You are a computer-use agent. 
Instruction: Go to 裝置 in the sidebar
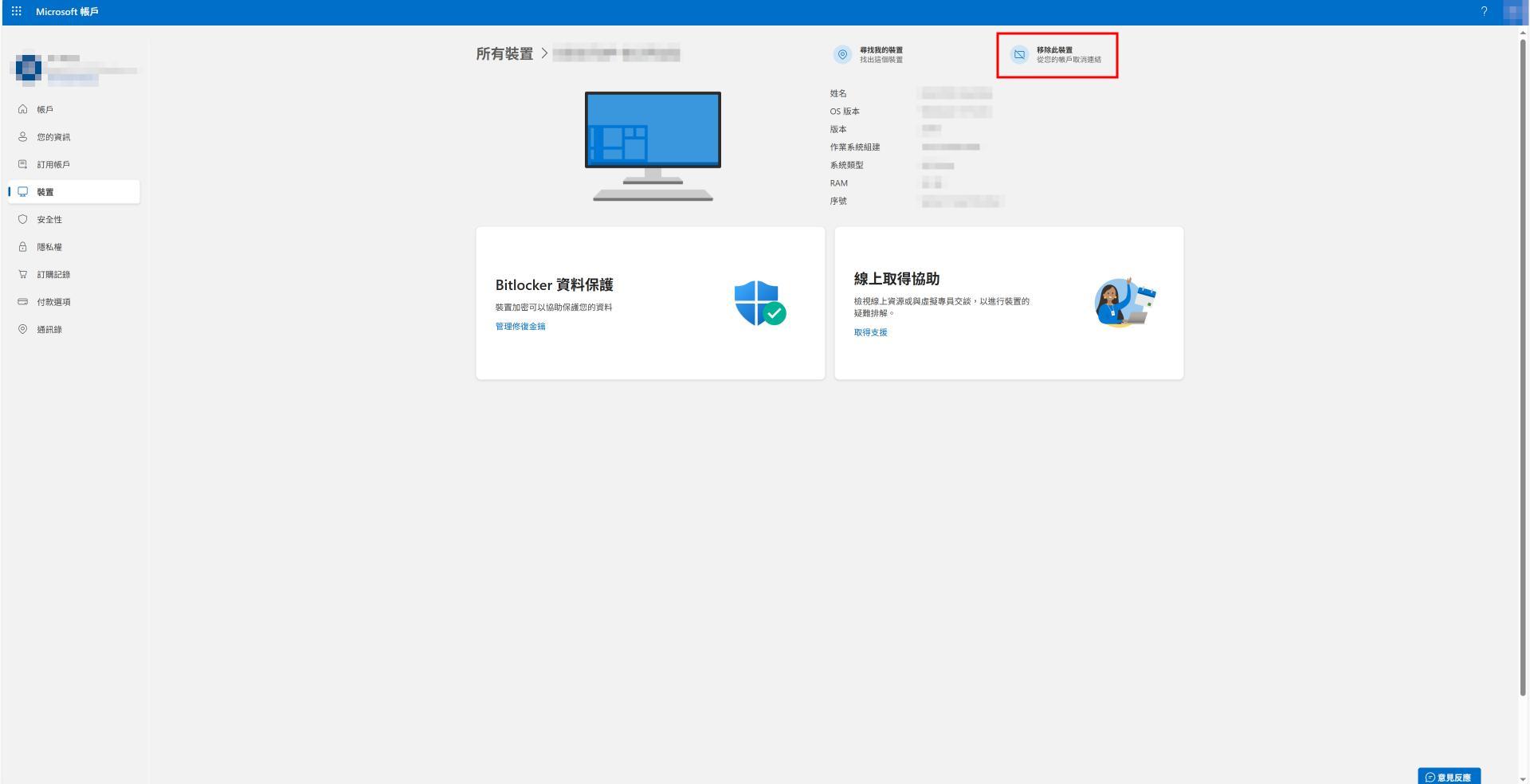(45, 192)
